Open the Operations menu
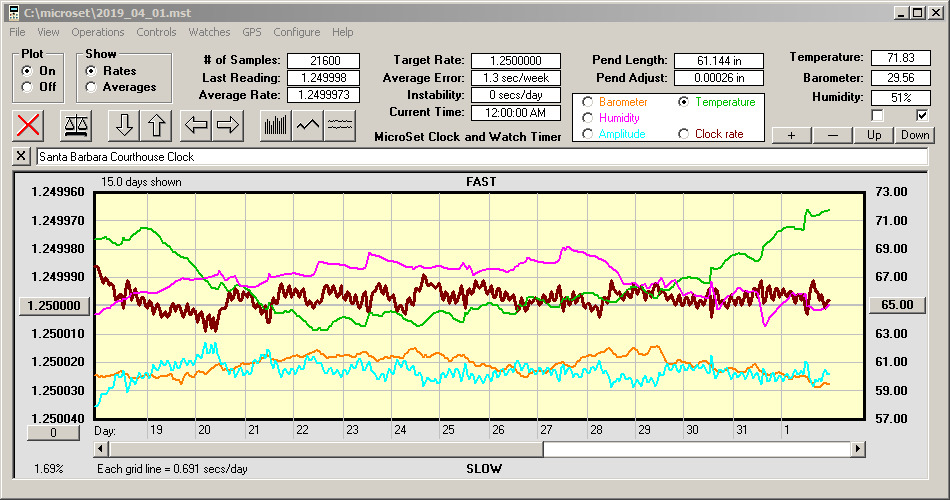The height and width of the screenshot is (500, 950). coord(98,32)
